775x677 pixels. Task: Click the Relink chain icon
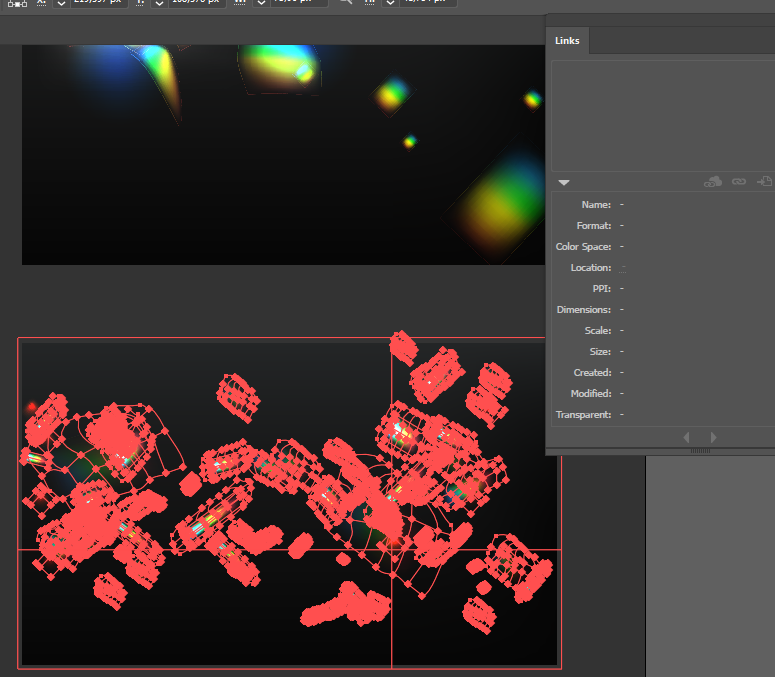[739, 182]
